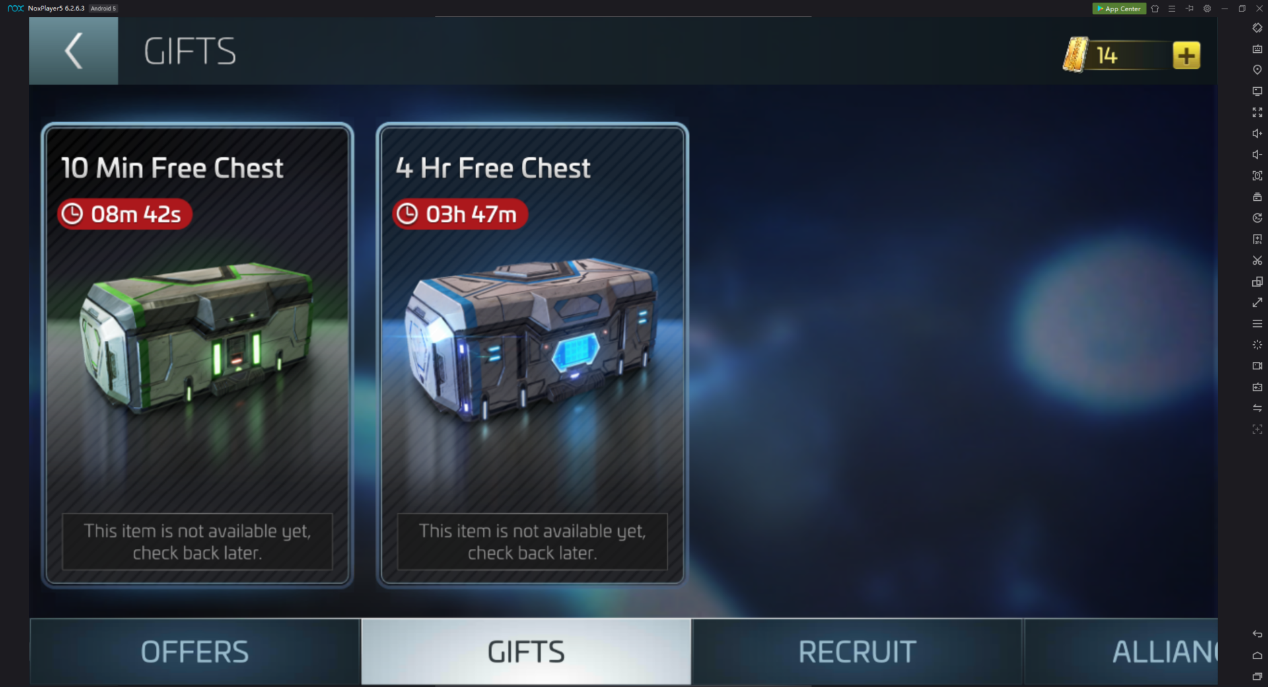Viewport: 1268px width, 687px height.
Task: Open the ALLIANCE tab
Action: pos(1121,652)
